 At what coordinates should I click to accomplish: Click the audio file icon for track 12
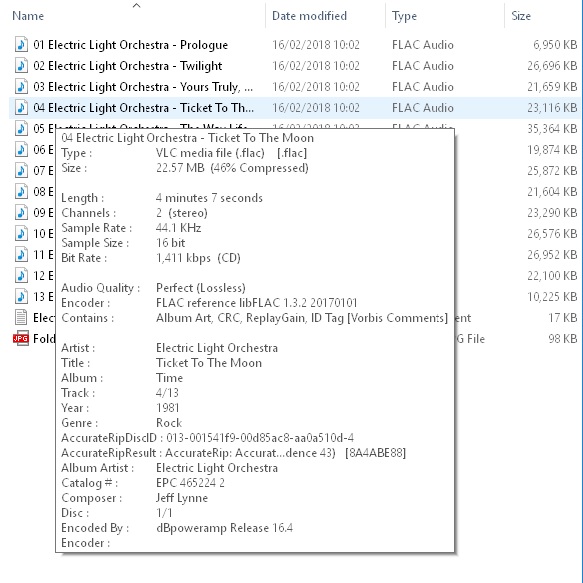21,276
